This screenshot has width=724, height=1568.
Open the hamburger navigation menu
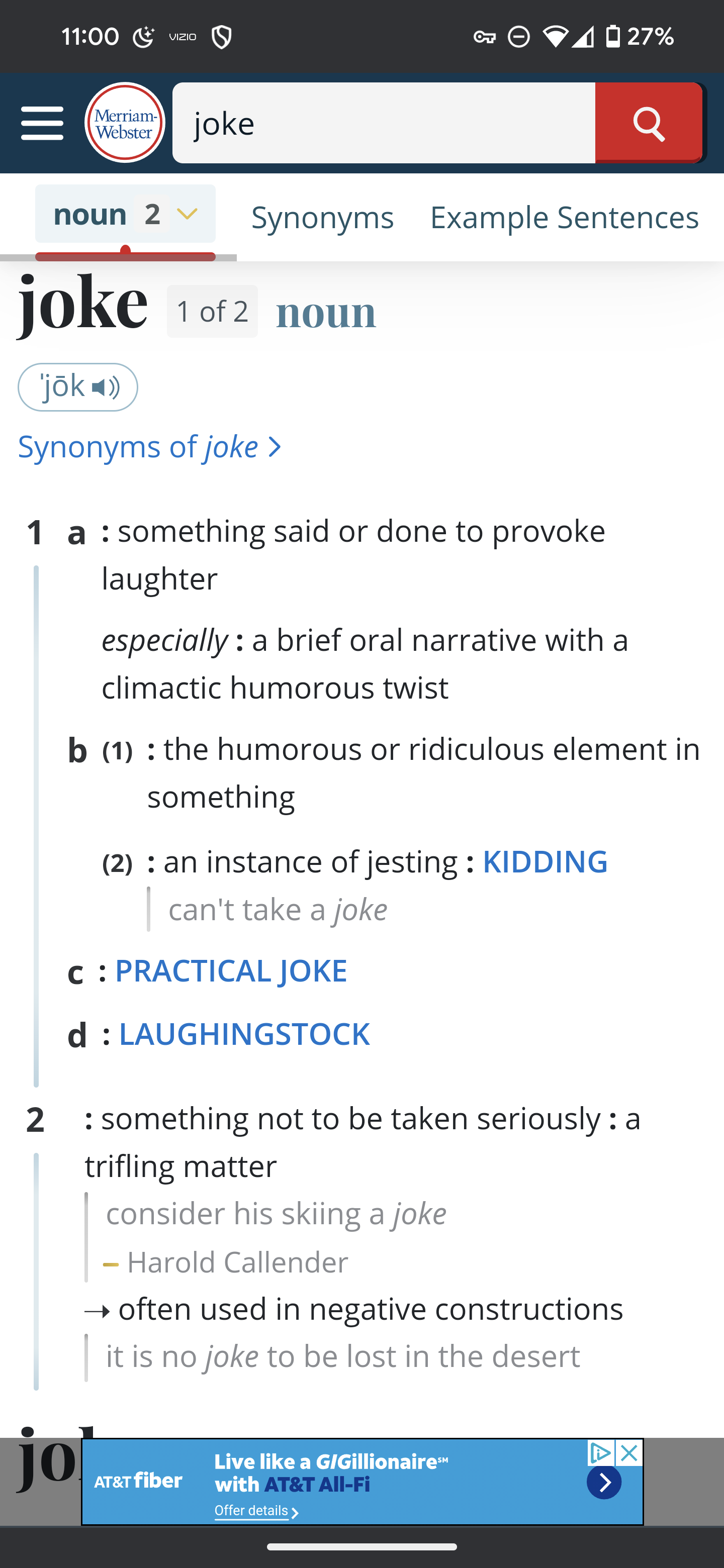pos(42,123)
